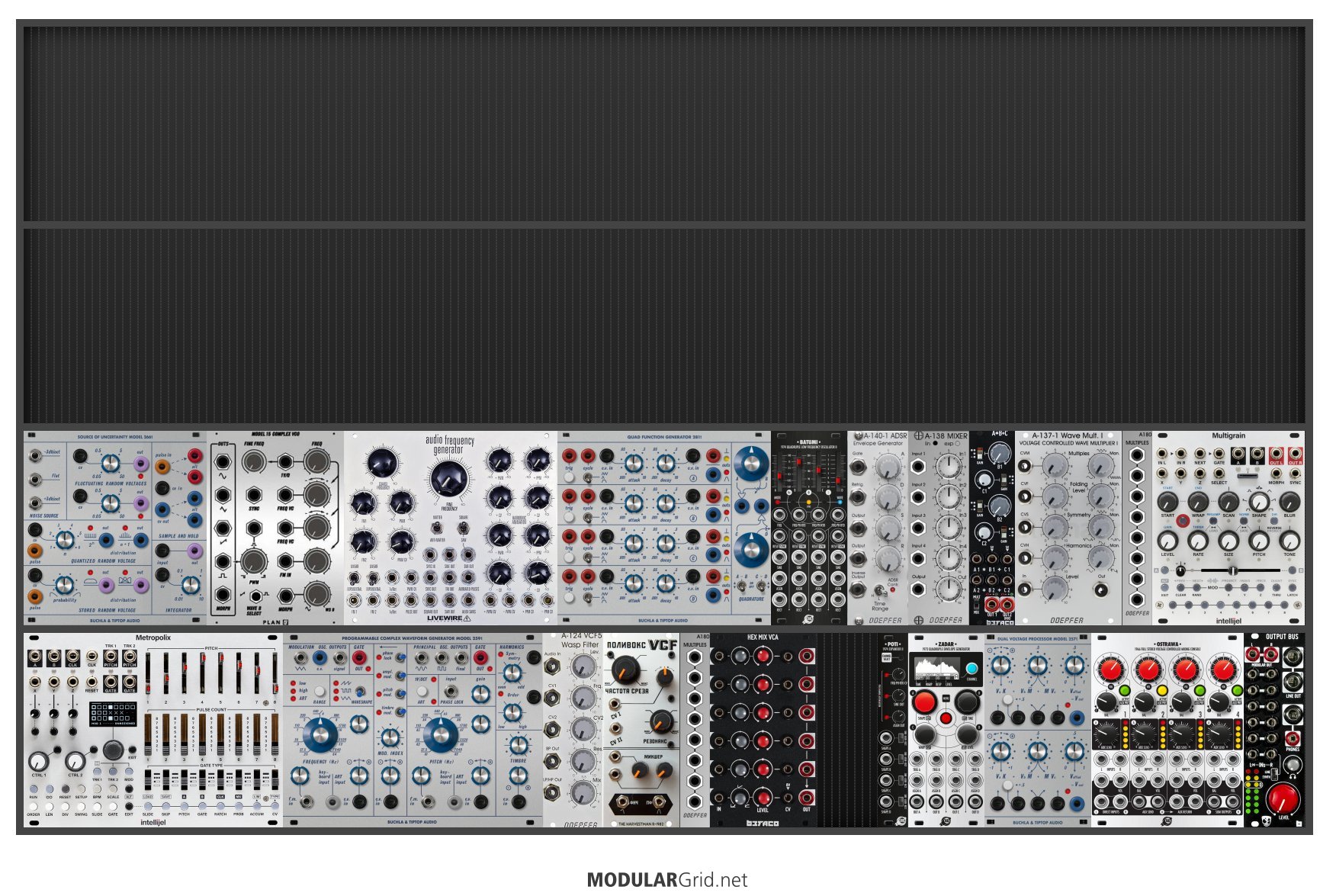Click the red OUT 1 jack on A*B+C
The width and height of the screenshot is (1336, 896).
(991, 605)
